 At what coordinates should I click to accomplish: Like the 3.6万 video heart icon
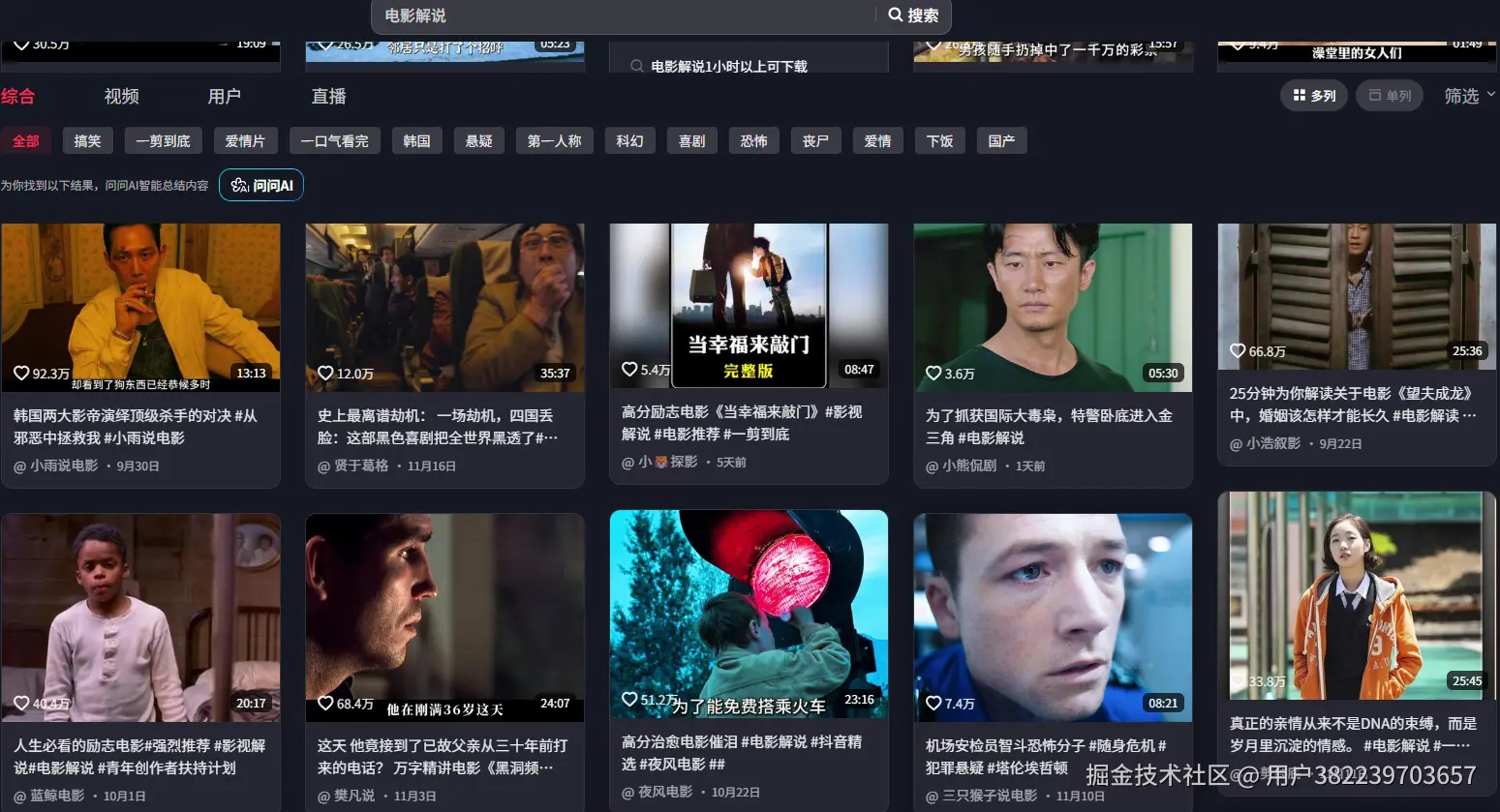934,373
